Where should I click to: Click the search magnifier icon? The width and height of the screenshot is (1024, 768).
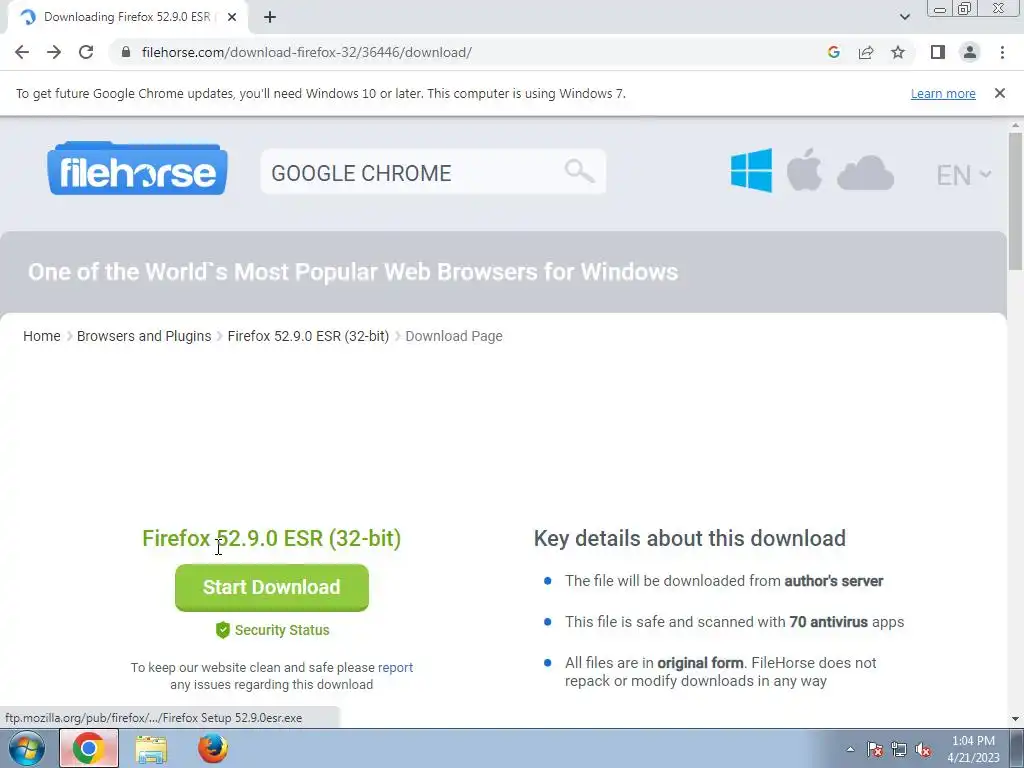579,171
